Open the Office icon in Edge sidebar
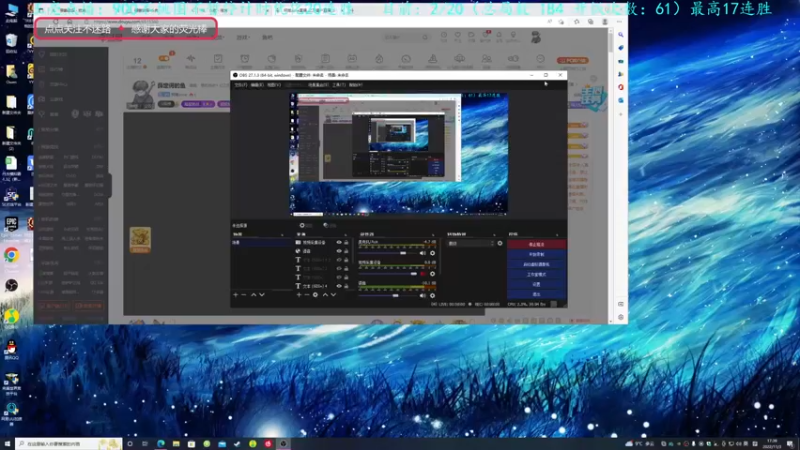Screen dimensions: 800x450 pos(621,87)
